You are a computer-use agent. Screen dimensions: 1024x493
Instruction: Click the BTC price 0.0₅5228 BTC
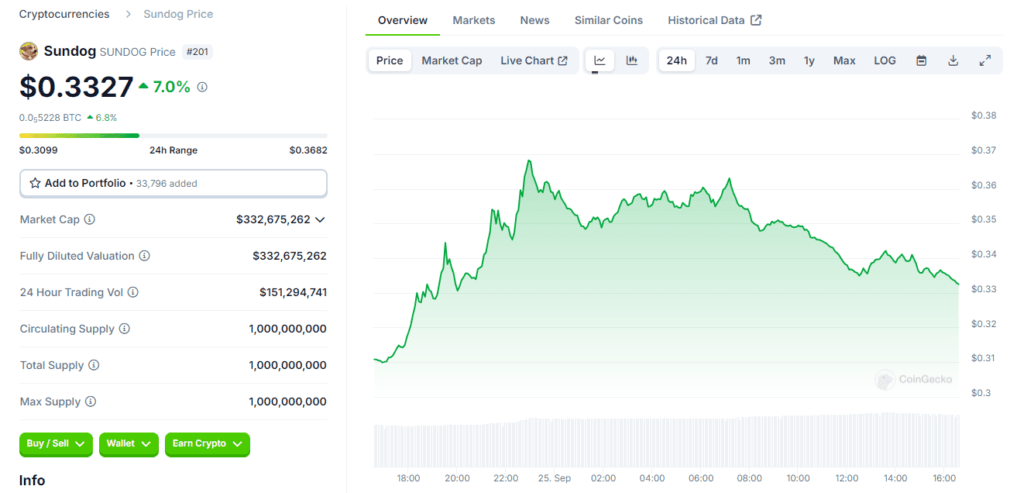coord(50,118)
